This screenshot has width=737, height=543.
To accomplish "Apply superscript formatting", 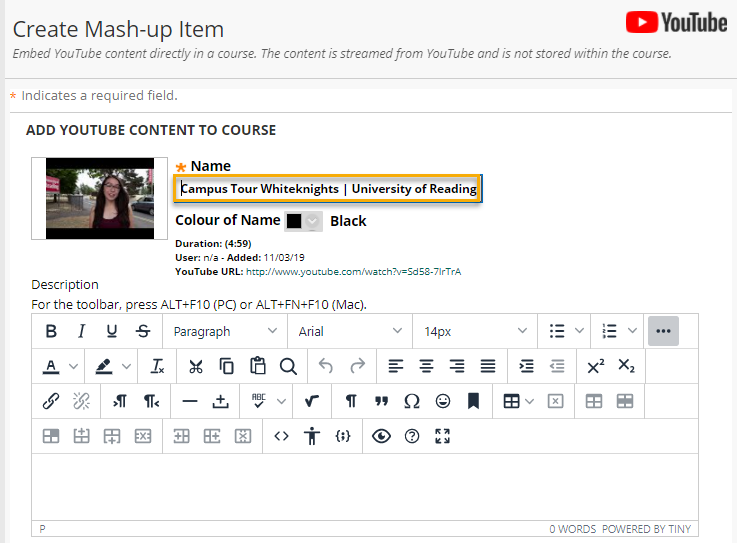I will point(596,366).
